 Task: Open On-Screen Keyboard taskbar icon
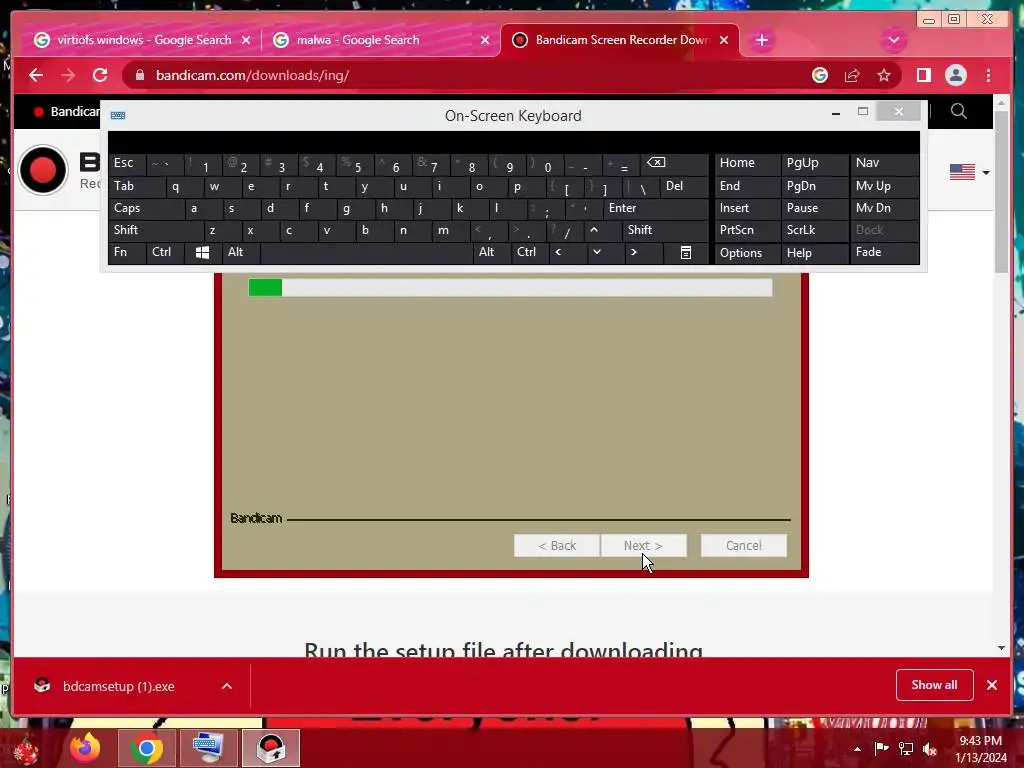tap(208, 748)
